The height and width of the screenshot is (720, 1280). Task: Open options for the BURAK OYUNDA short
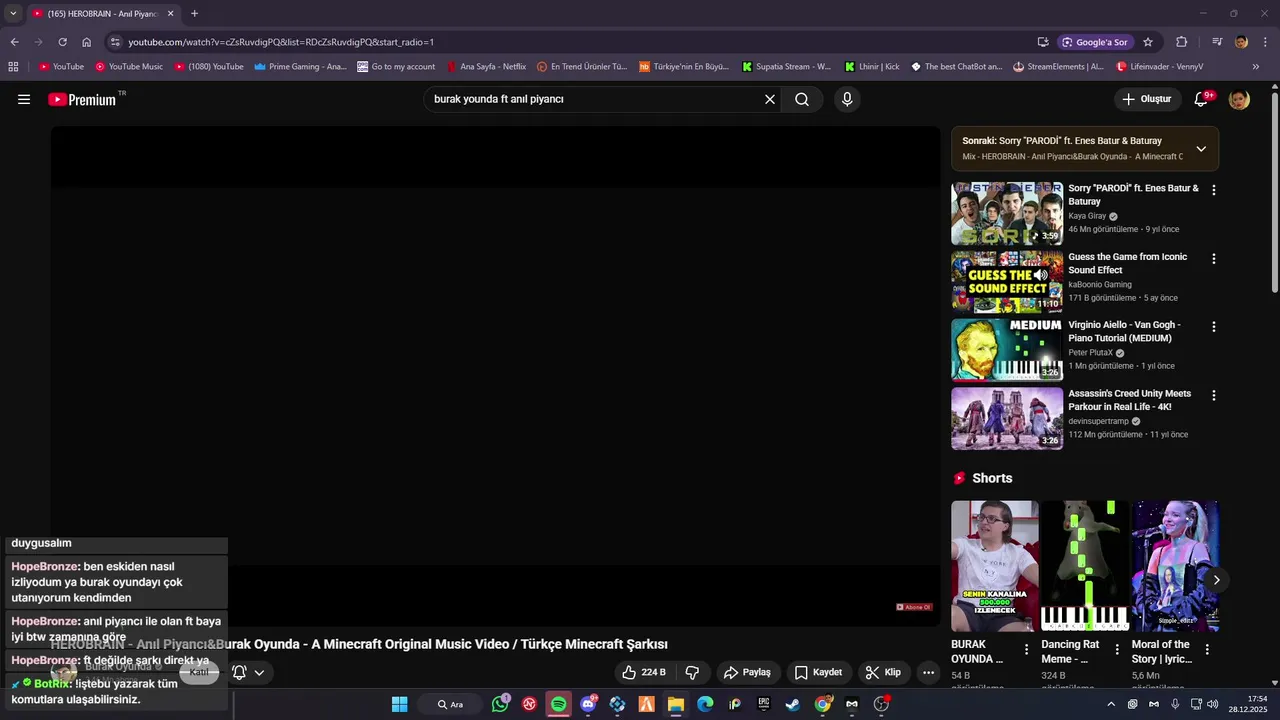point(1026,649)
